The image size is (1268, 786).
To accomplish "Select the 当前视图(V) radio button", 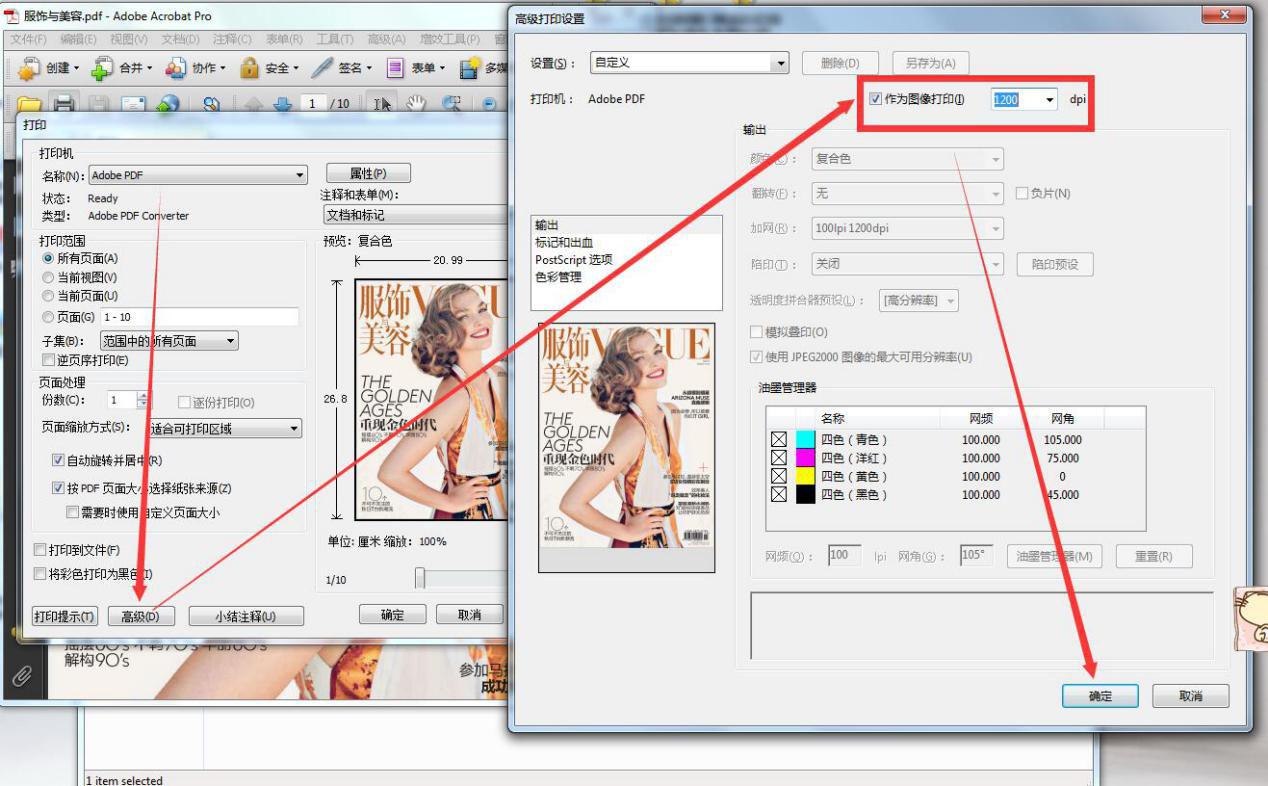I will click(x=48, y=277).
